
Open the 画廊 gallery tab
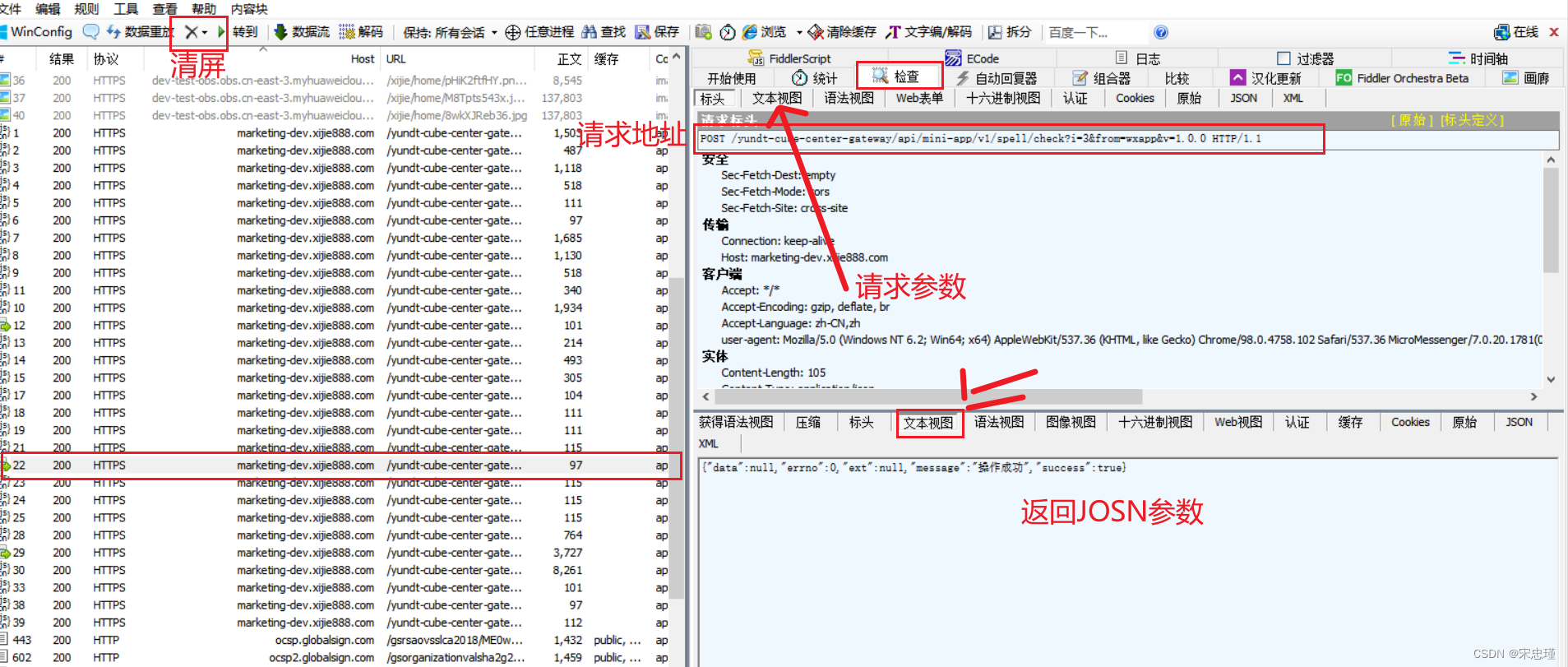pos(1526,78)
